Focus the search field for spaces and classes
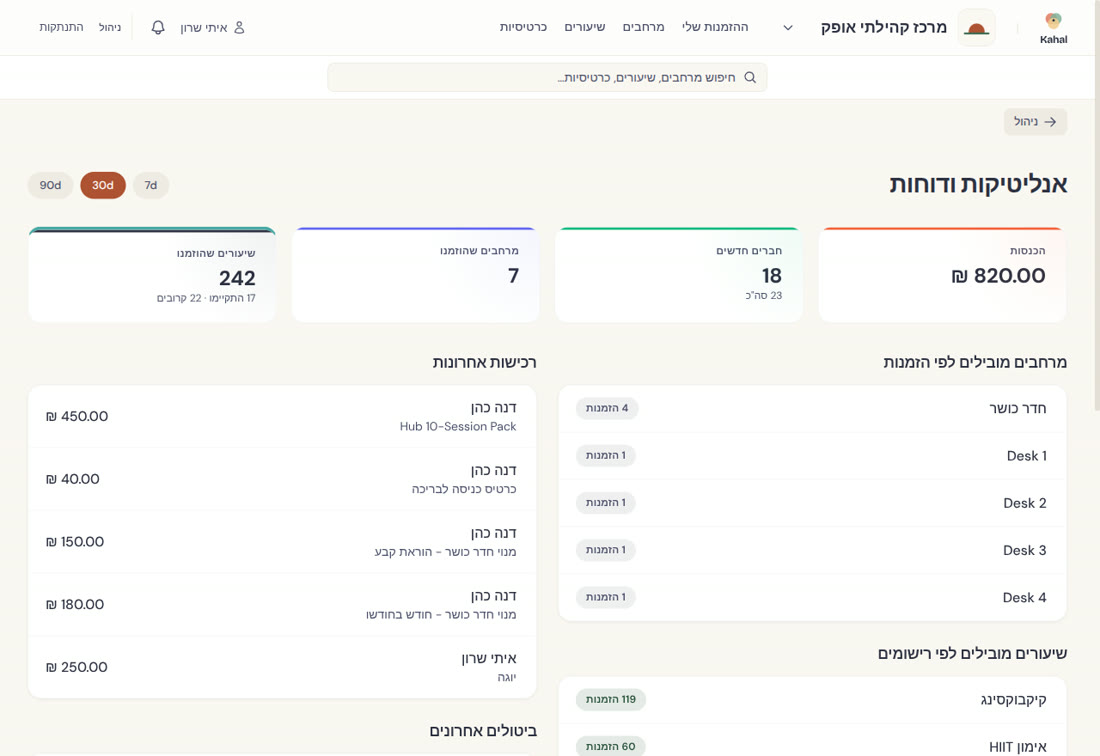The width and height of the screenshot is (1100, 756). [547, 77]
